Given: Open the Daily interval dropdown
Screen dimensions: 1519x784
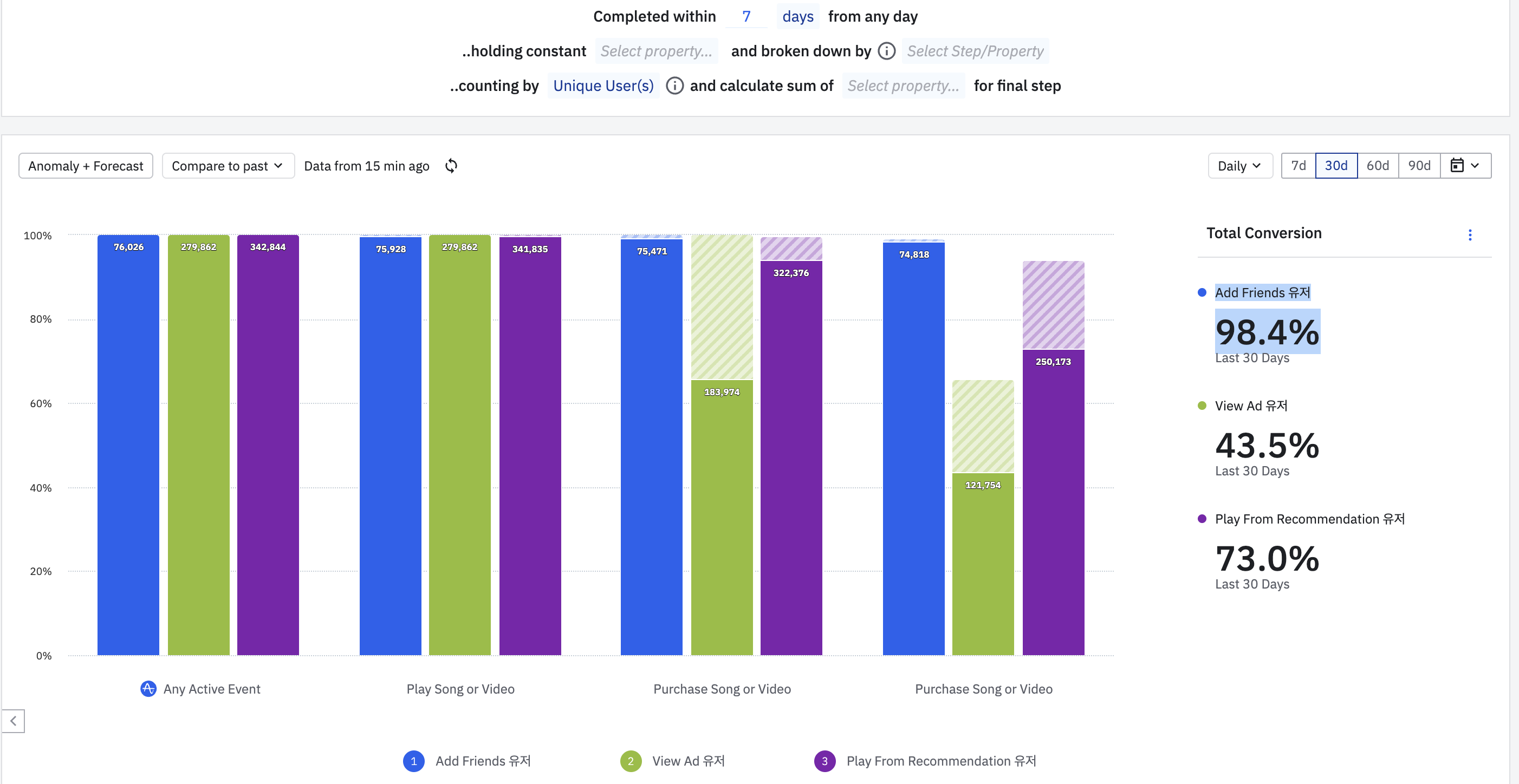Looking at the screenshot, I should (x=1239, y=166).
